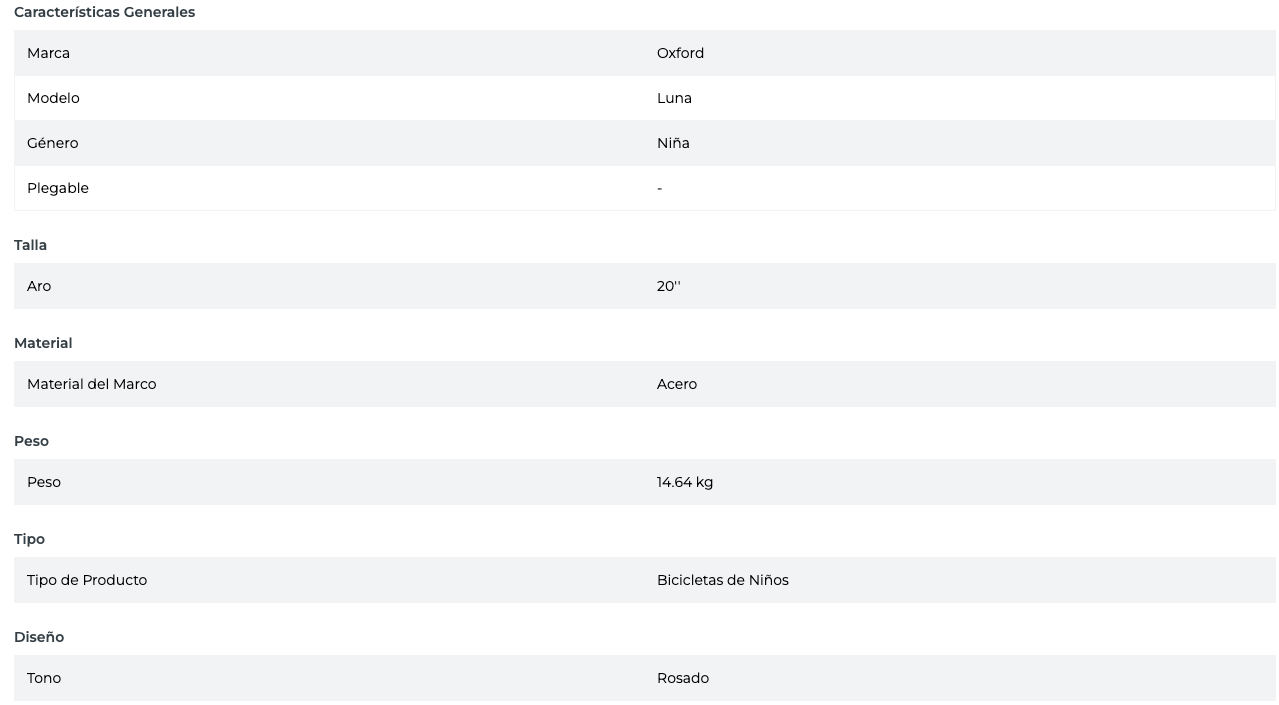Click the Aro row label

[x=39, y=286]
